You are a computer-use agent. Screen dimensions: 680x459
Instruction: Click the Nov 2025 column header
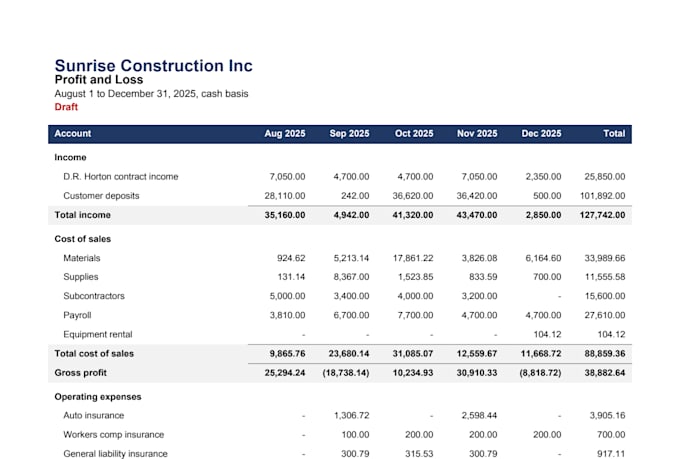click(477, 134)
